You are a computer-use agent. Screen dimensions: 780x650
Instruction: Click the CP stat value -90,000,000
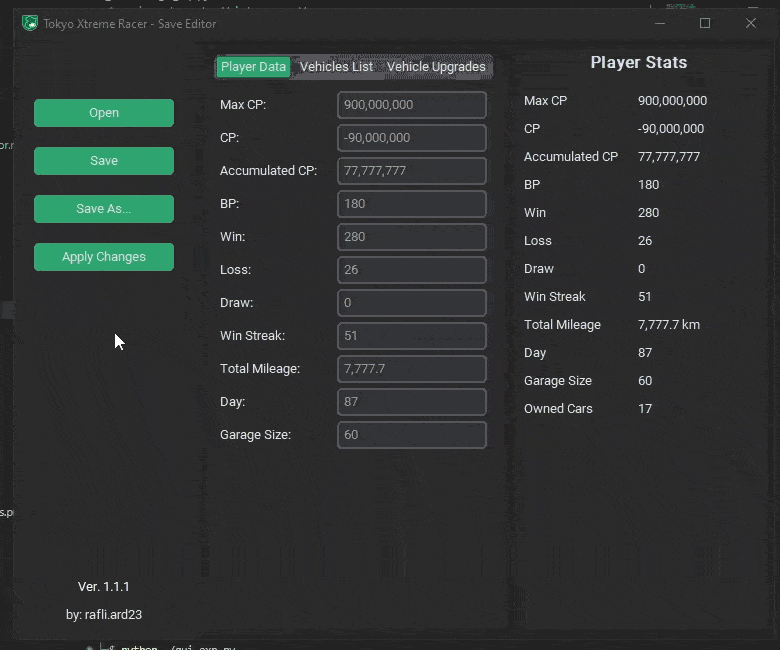(671, 129)
